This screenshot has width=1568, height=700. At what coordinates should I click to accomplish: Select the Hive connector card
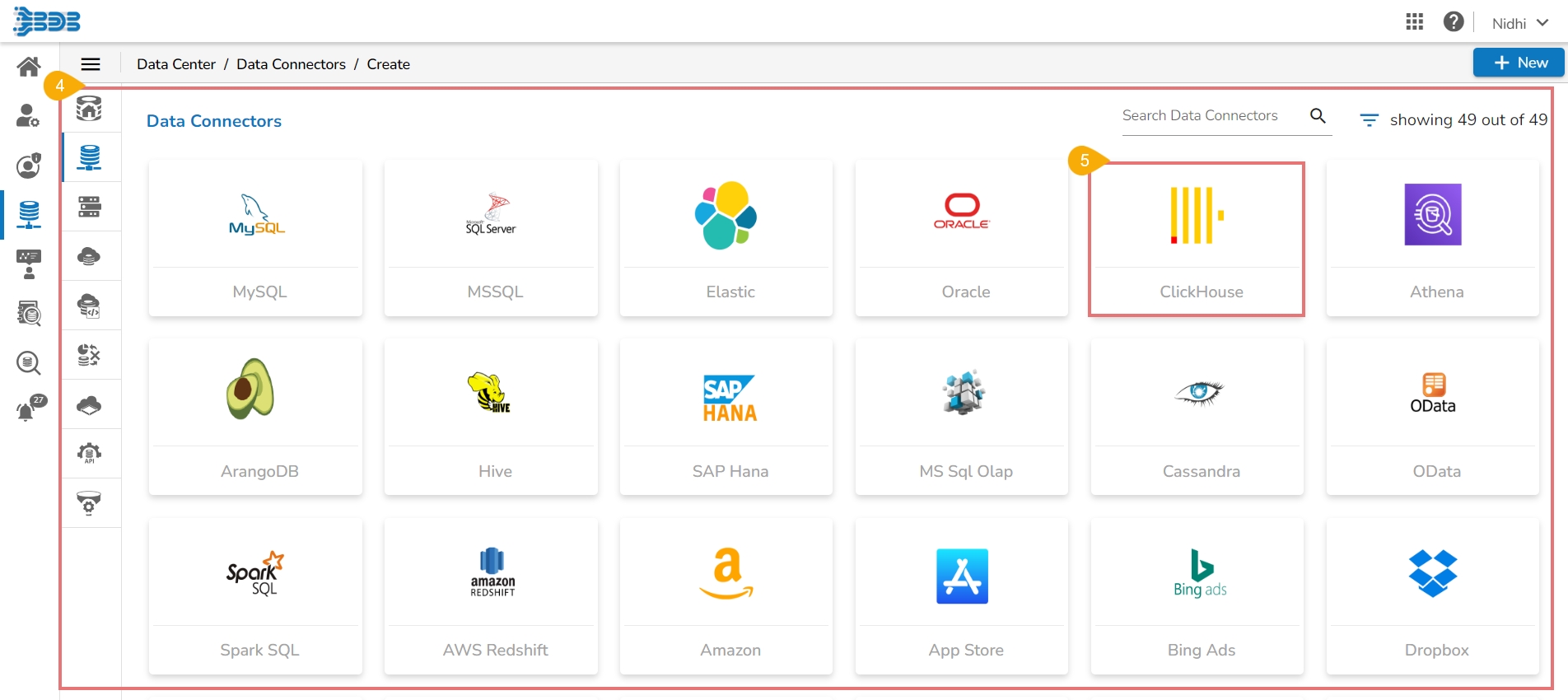tap(491, 418)
